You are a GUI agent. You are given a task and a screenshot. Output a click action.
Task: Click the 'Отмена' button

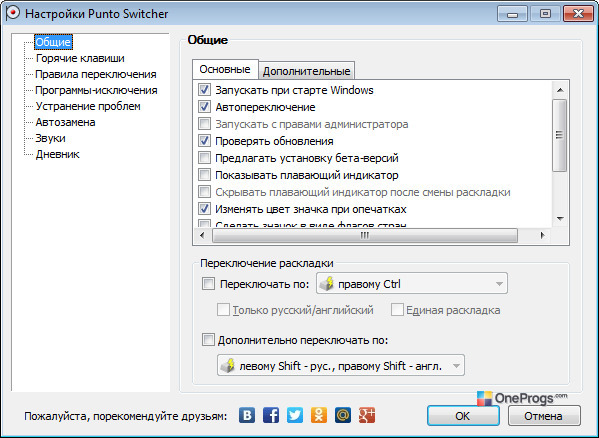tap(544, 415)
